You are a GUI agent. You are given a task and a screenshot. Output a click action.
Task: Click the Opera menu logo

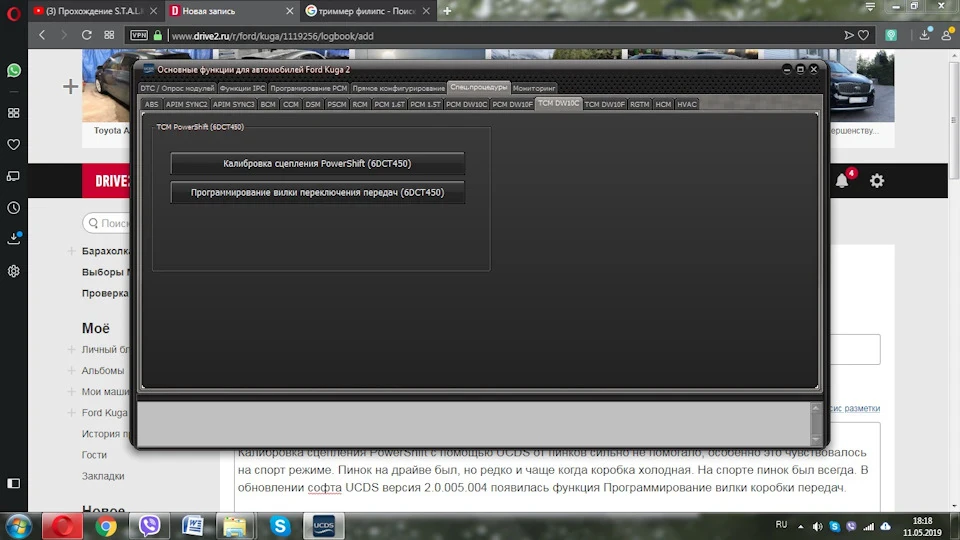point(13,13)
